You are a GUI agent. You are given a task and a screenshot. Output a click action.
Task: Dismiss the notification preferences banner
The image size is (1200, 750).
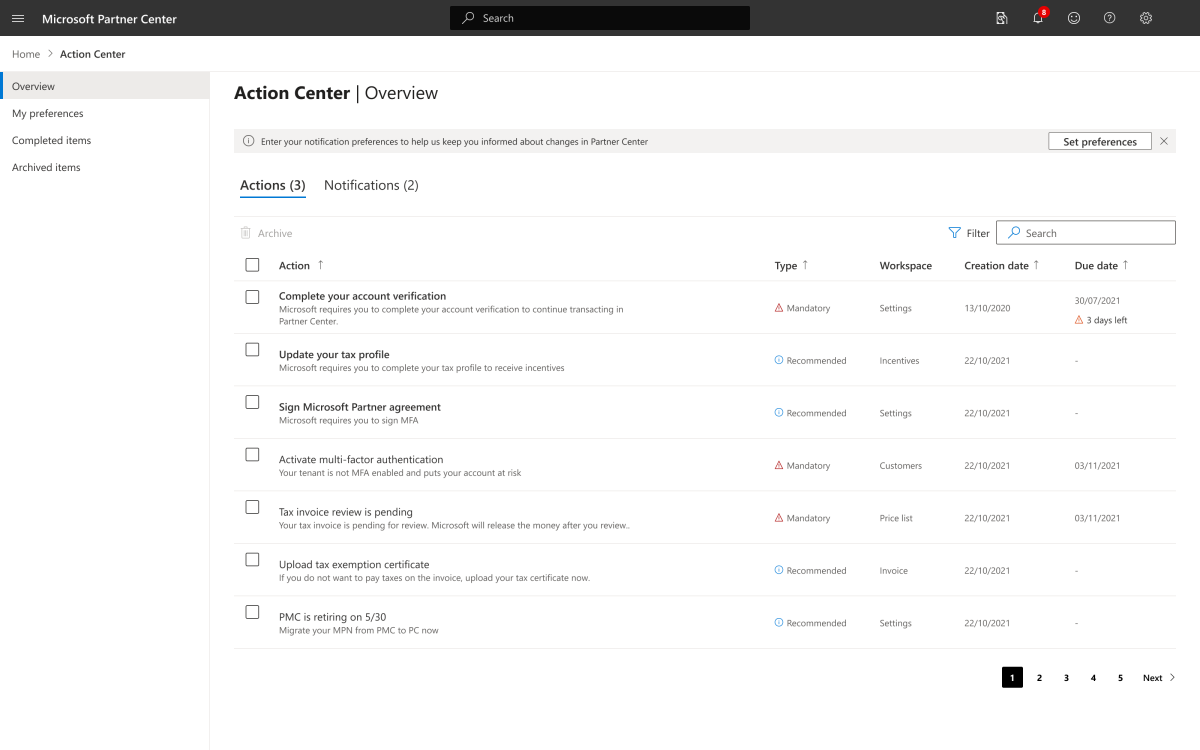[1164, 142]
